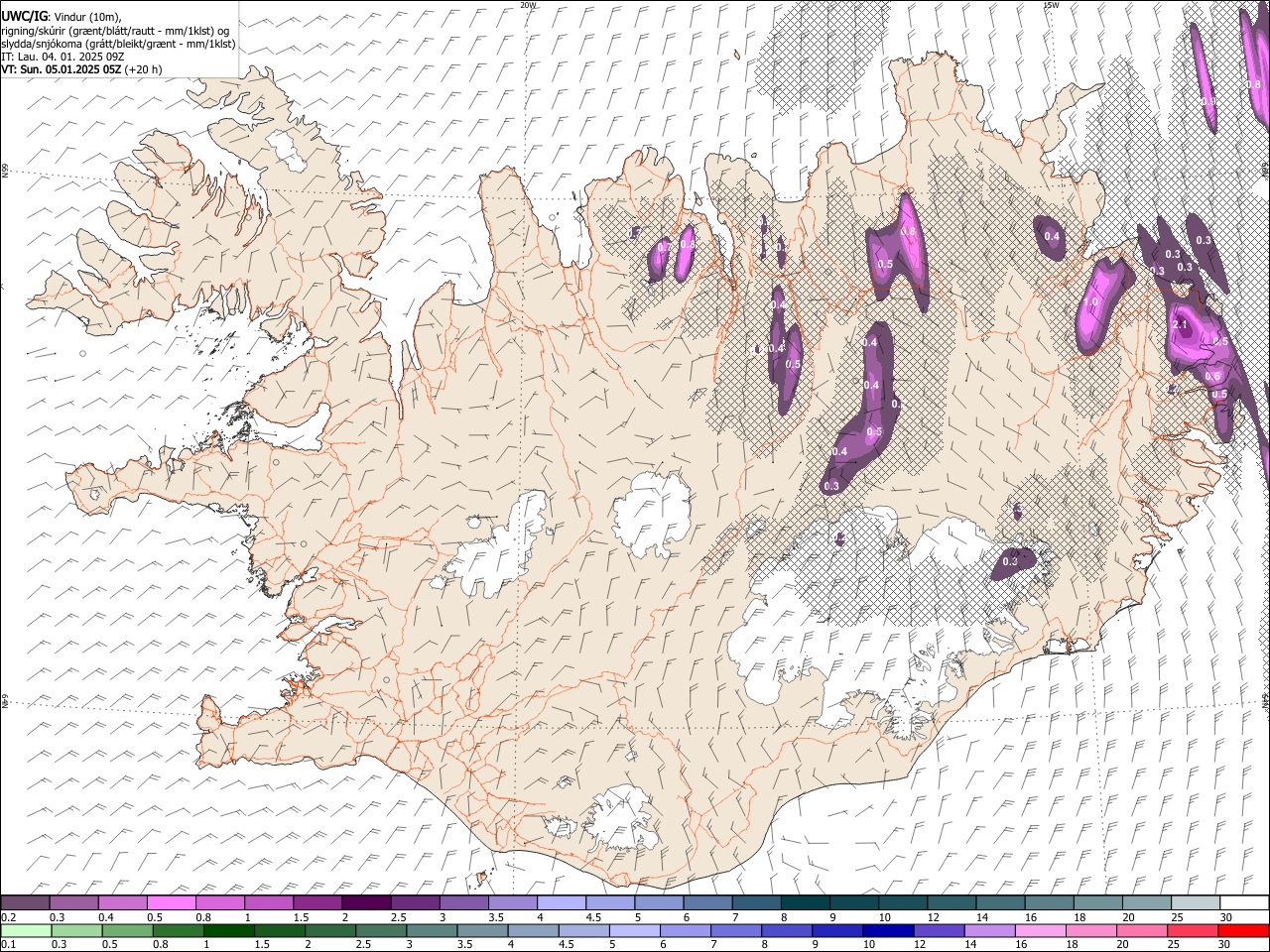Select upper legend swatch for 6–7 mm

[706, 902]
